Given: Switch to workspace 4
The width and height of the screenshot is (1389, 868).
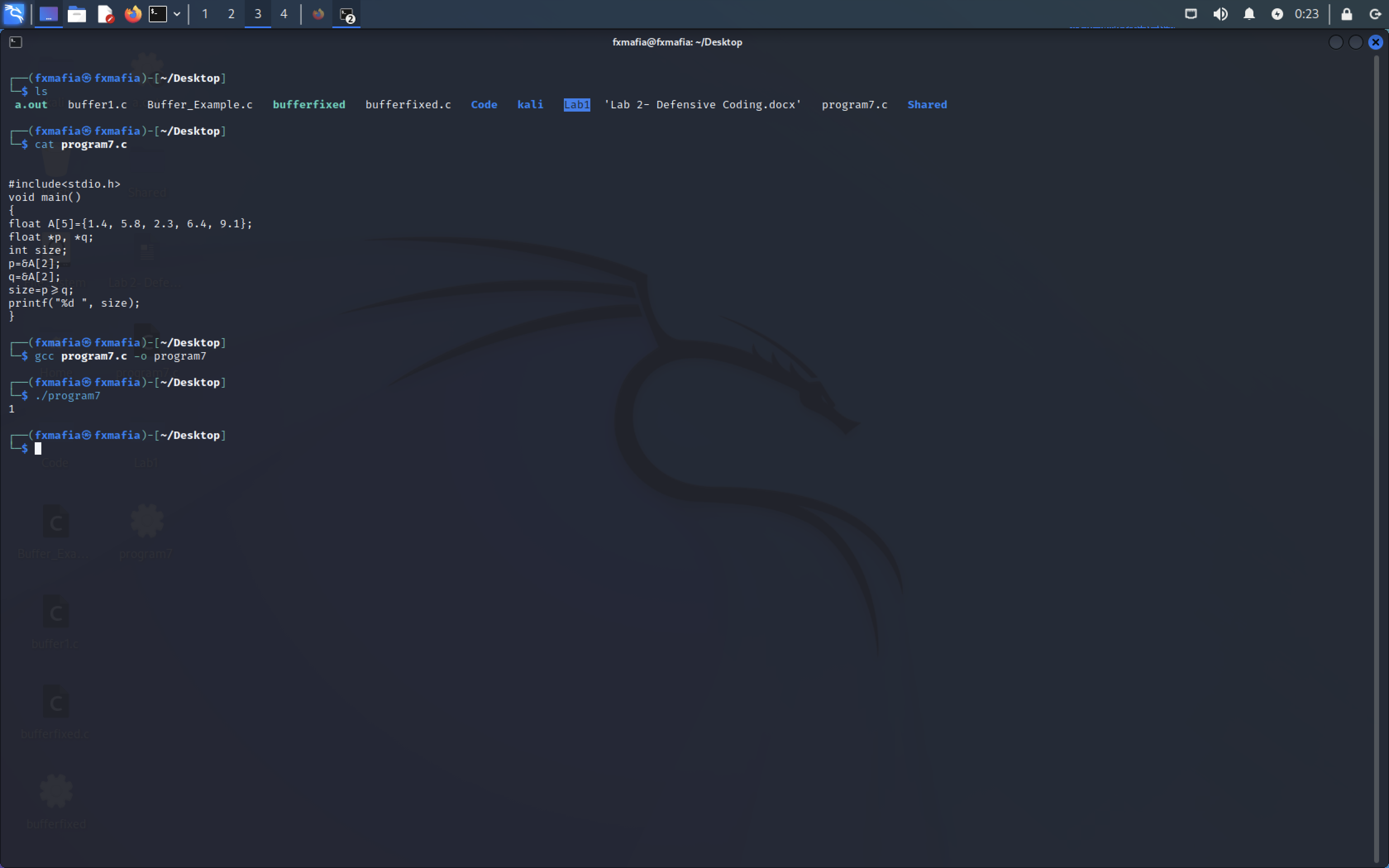Looking at the screenshot, I should [284, 14].
